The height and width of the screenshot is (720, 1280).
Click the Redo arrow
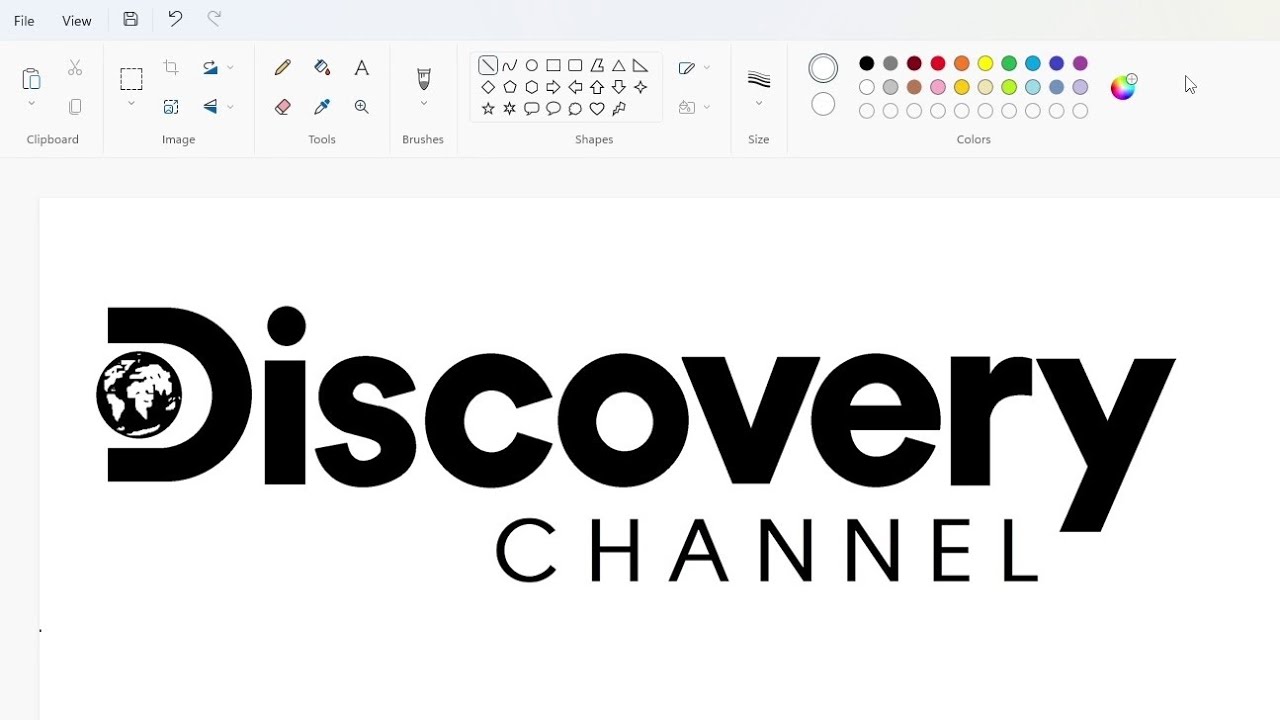point(214,18)
